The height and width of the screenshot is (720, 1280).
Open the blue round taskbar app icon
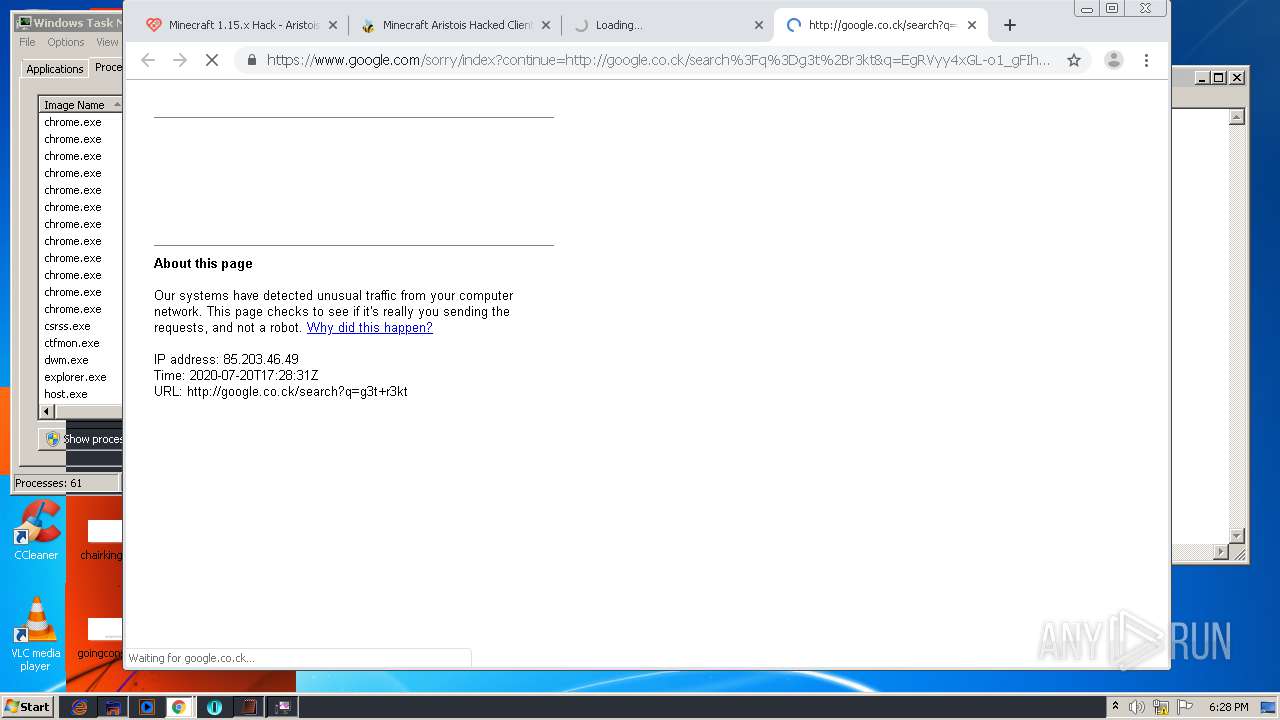[214, 707]
